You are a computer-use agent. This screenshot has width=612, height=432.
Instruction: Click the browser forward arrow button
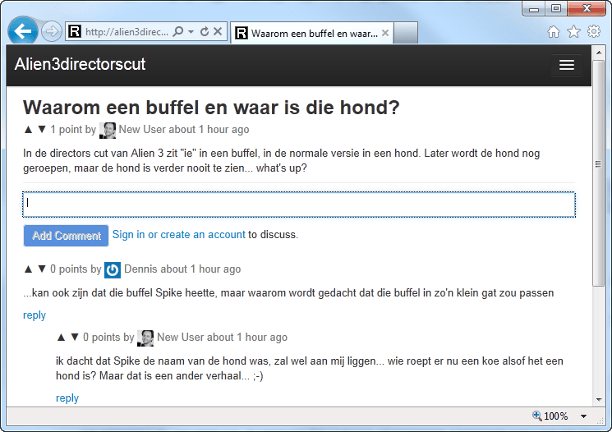coord(51,31)
